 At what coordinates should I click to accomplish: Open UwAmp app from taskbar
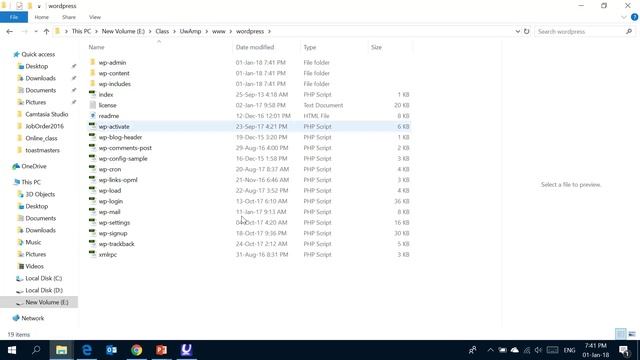click(x=187, y=350)
